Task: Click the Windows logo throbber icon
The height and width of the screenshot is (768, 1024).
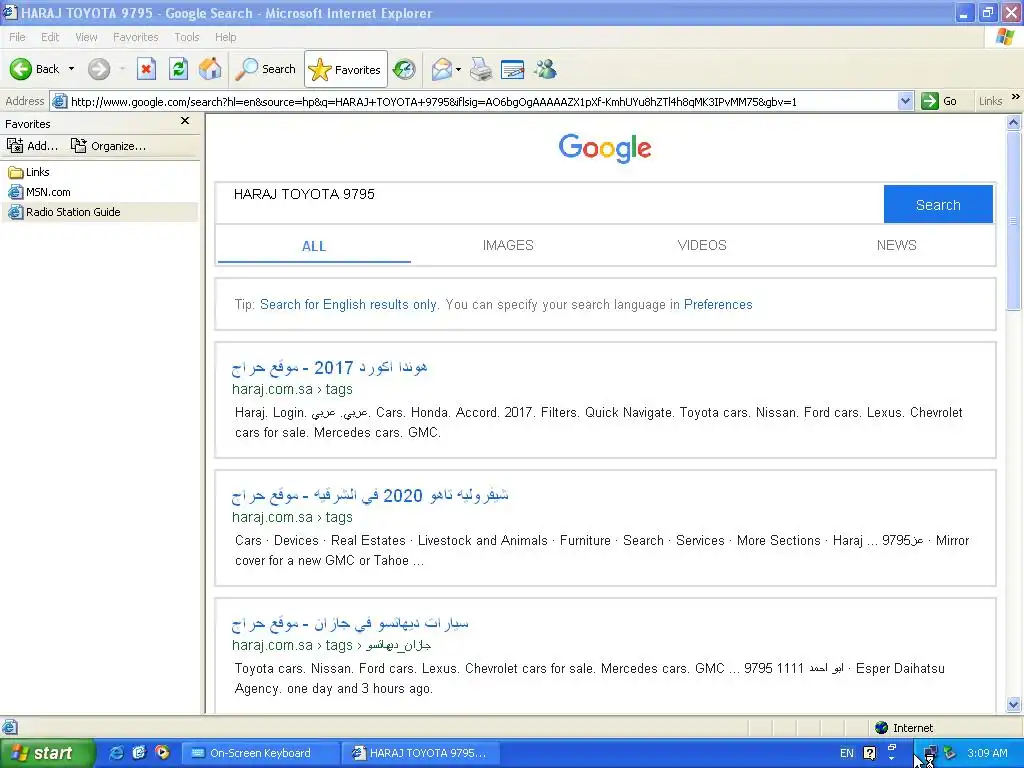Action: pos(1006,37)
